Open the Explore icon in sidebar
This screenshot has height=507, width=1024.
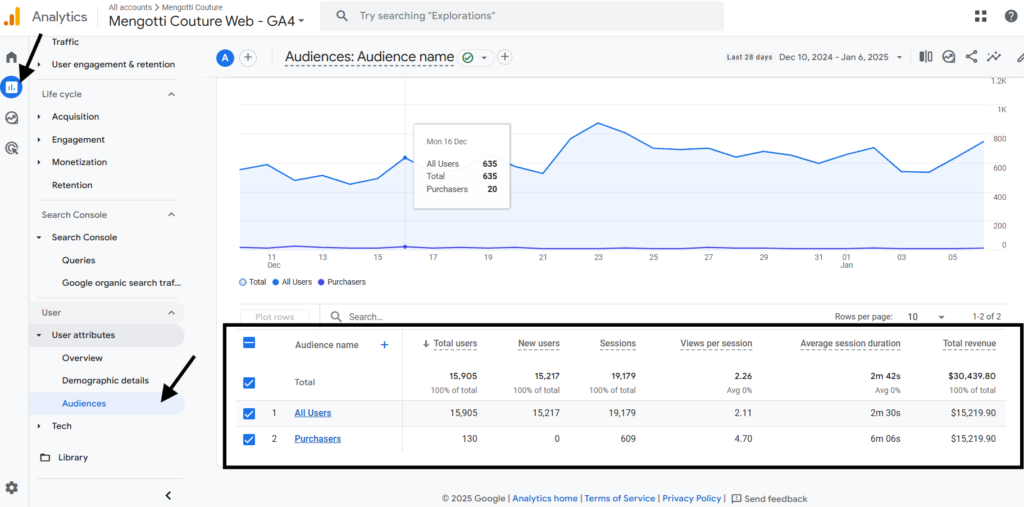11,118
